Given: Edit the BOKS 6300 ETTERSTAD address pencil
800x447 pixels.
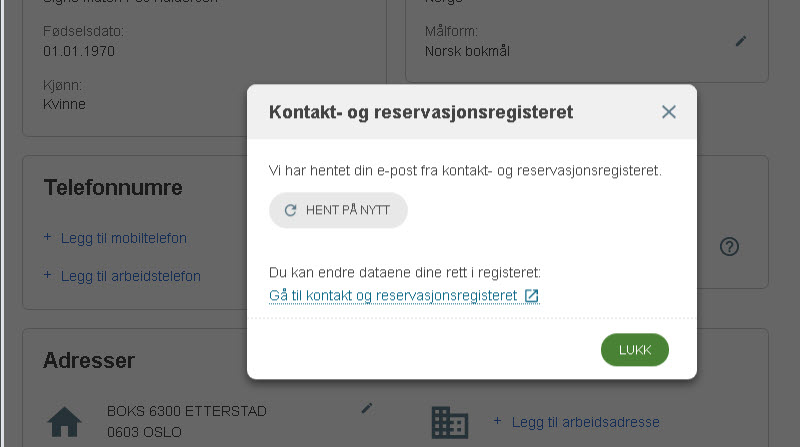Looking at the screenshot, I should tap(366, 408).
